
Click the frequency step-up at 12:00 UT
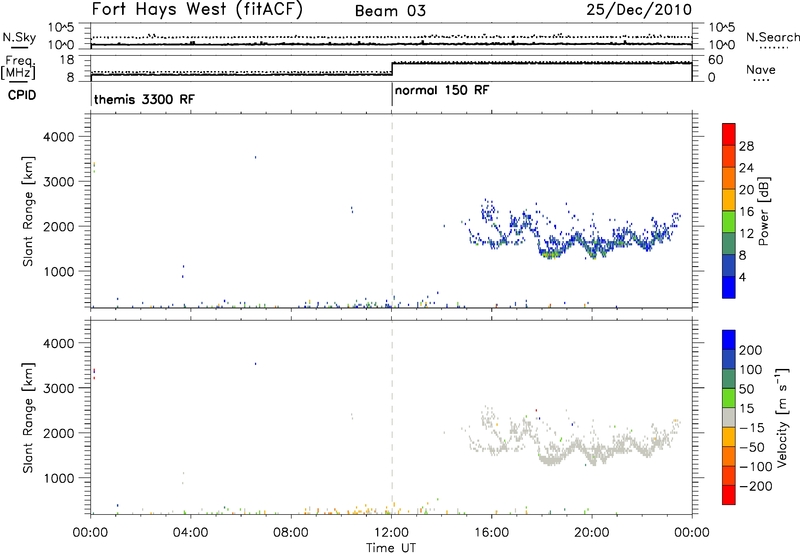click(392, 69)
